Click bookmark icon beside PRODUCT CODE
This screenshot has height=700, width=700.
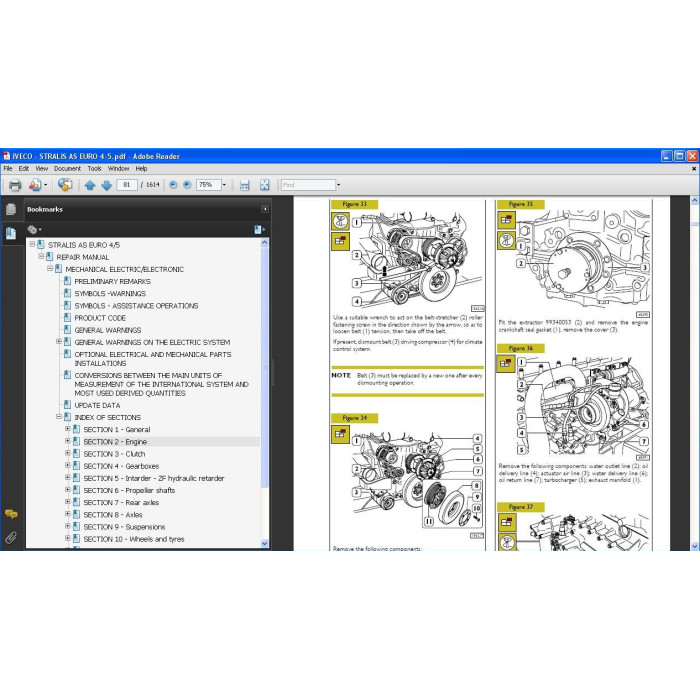pyautogui.click(x=67, y=317)
